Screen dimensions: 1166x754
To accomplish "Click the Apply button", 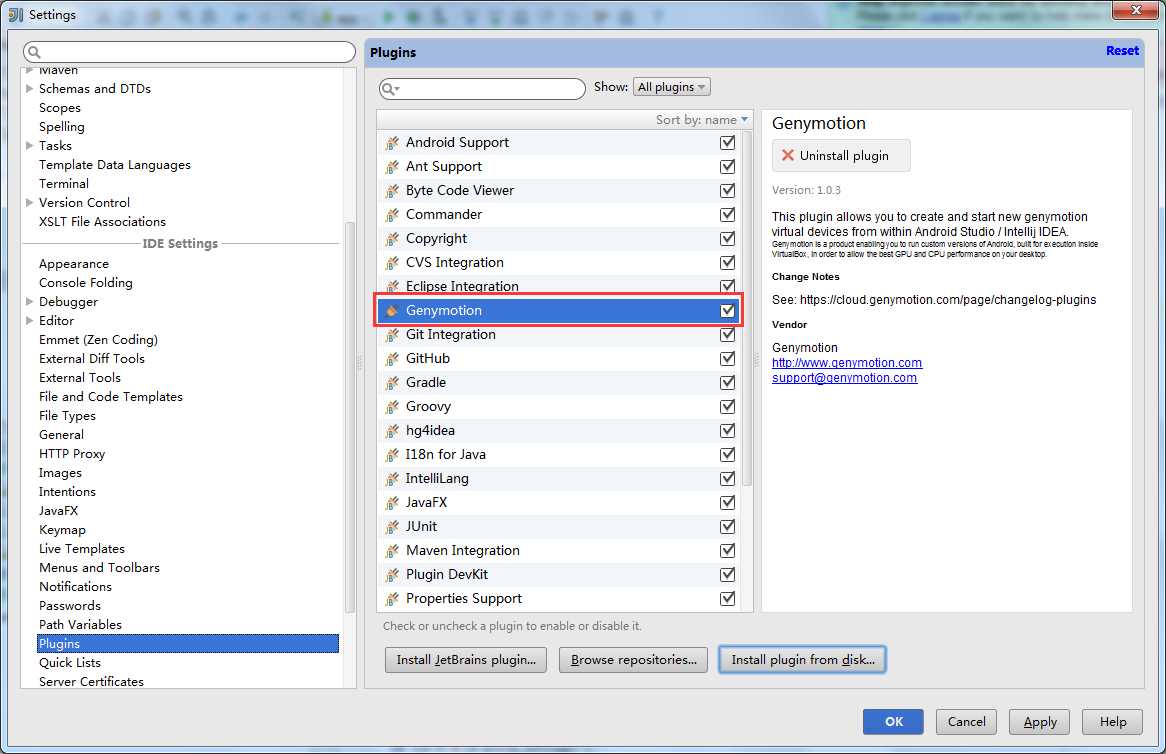I will [1040, 721].
